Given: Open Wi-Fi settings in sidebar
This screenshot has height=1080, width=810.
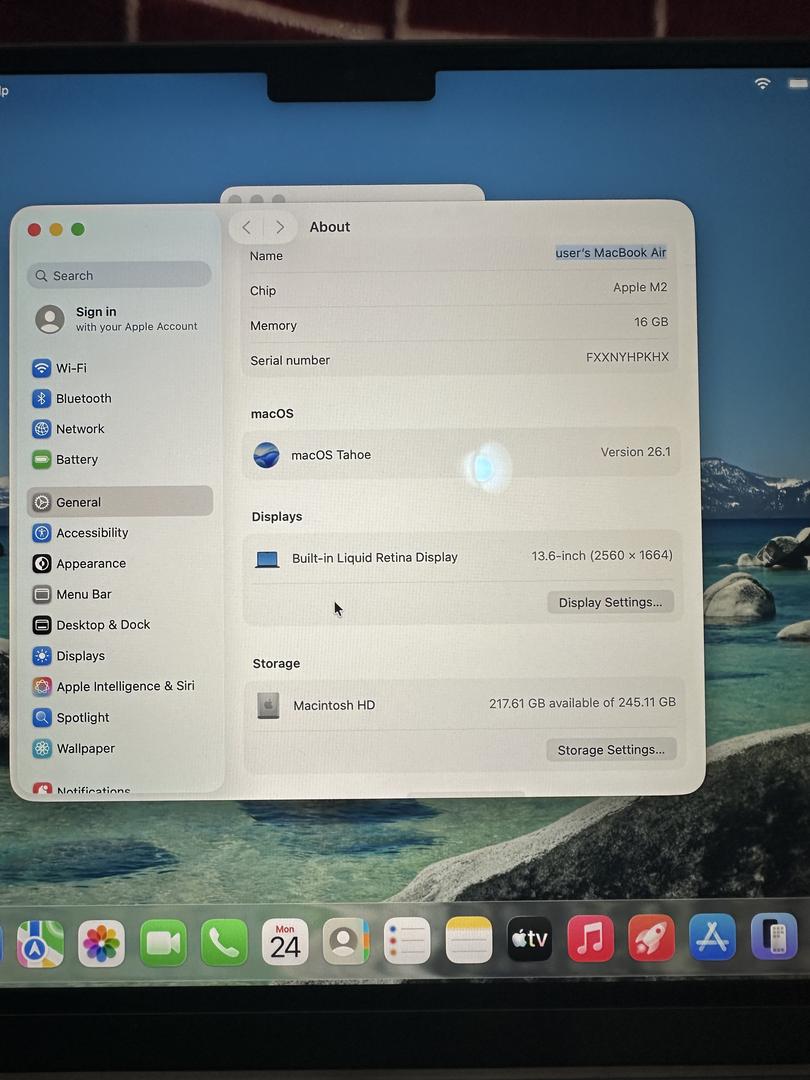Looking at the screenshot, I should pyautogui.click(x=70, y=368).
